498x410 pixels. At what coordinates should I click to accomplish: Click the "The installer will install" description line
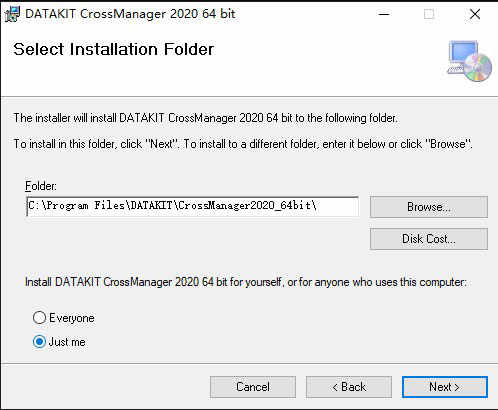click(205, 118)
